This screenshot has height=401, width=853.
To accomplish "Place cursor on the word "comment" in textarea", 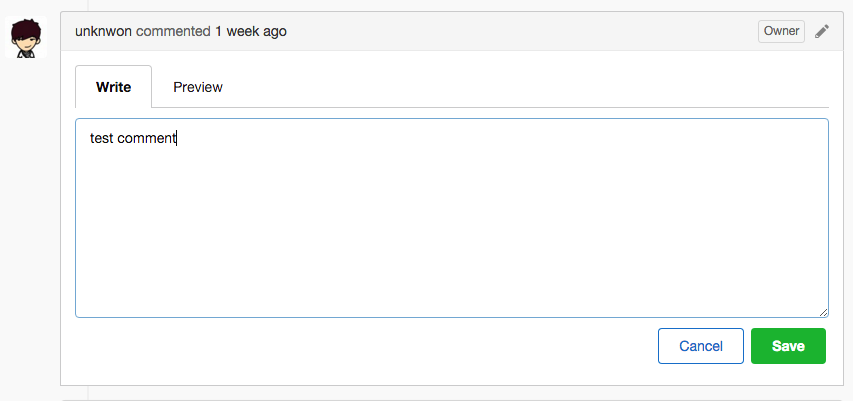I will click(146, 138).
